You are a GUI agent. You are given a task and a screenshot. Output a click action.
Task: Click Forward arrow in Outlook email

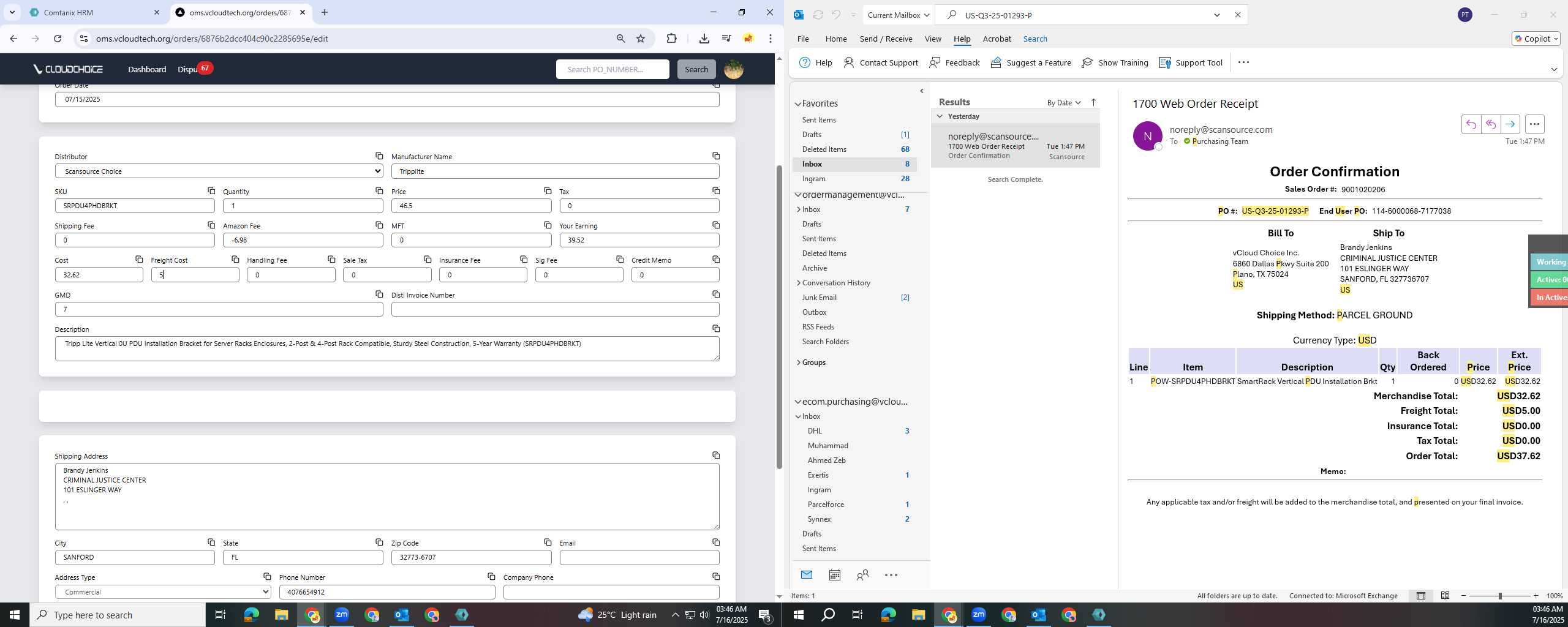pos(1510,124)
